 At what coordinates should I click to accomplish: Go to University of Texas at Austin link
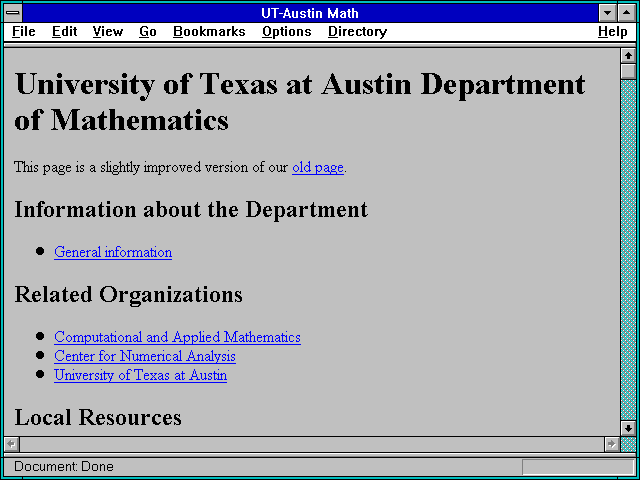pos(140,376)
